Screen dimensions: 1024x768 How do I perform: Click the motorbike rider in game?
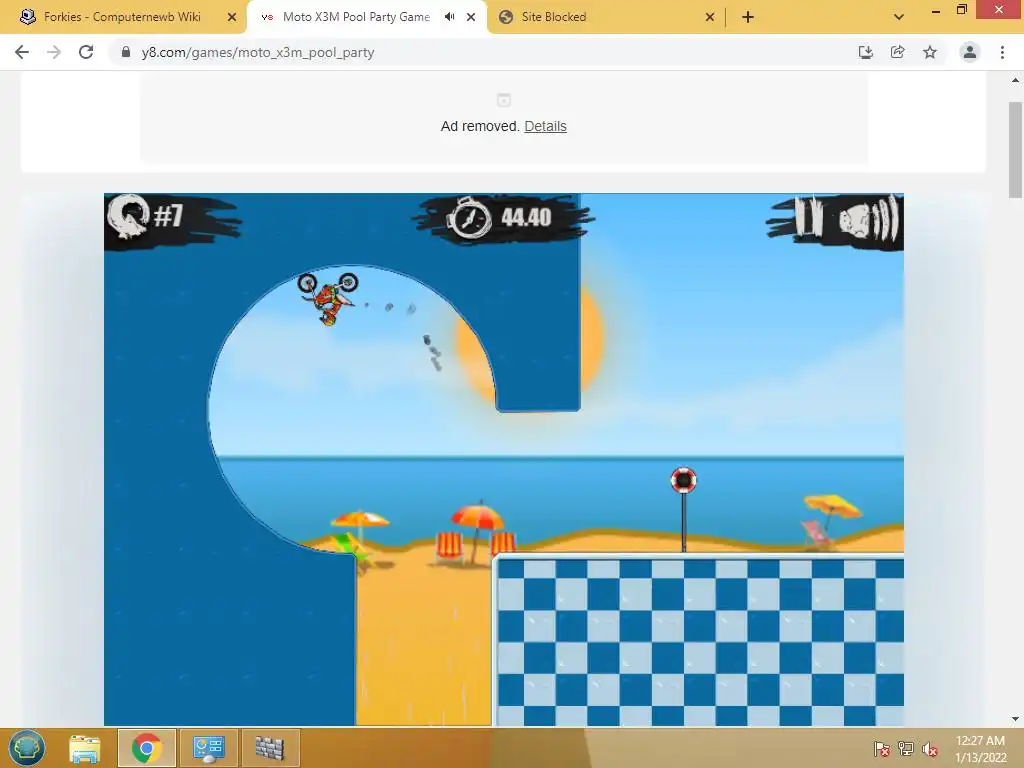coord(329,298)
